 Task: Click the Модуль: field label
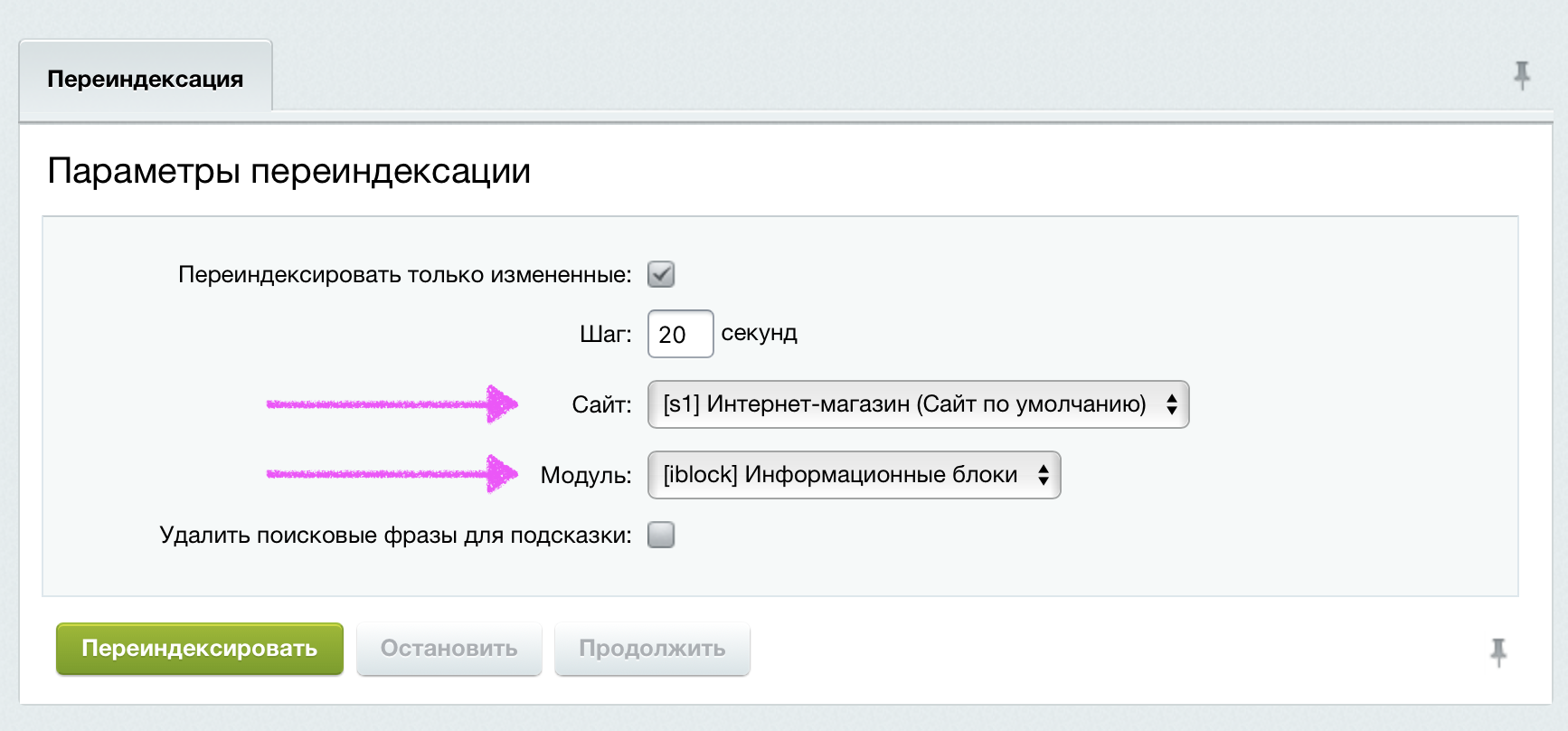click(x=586, y=475)
